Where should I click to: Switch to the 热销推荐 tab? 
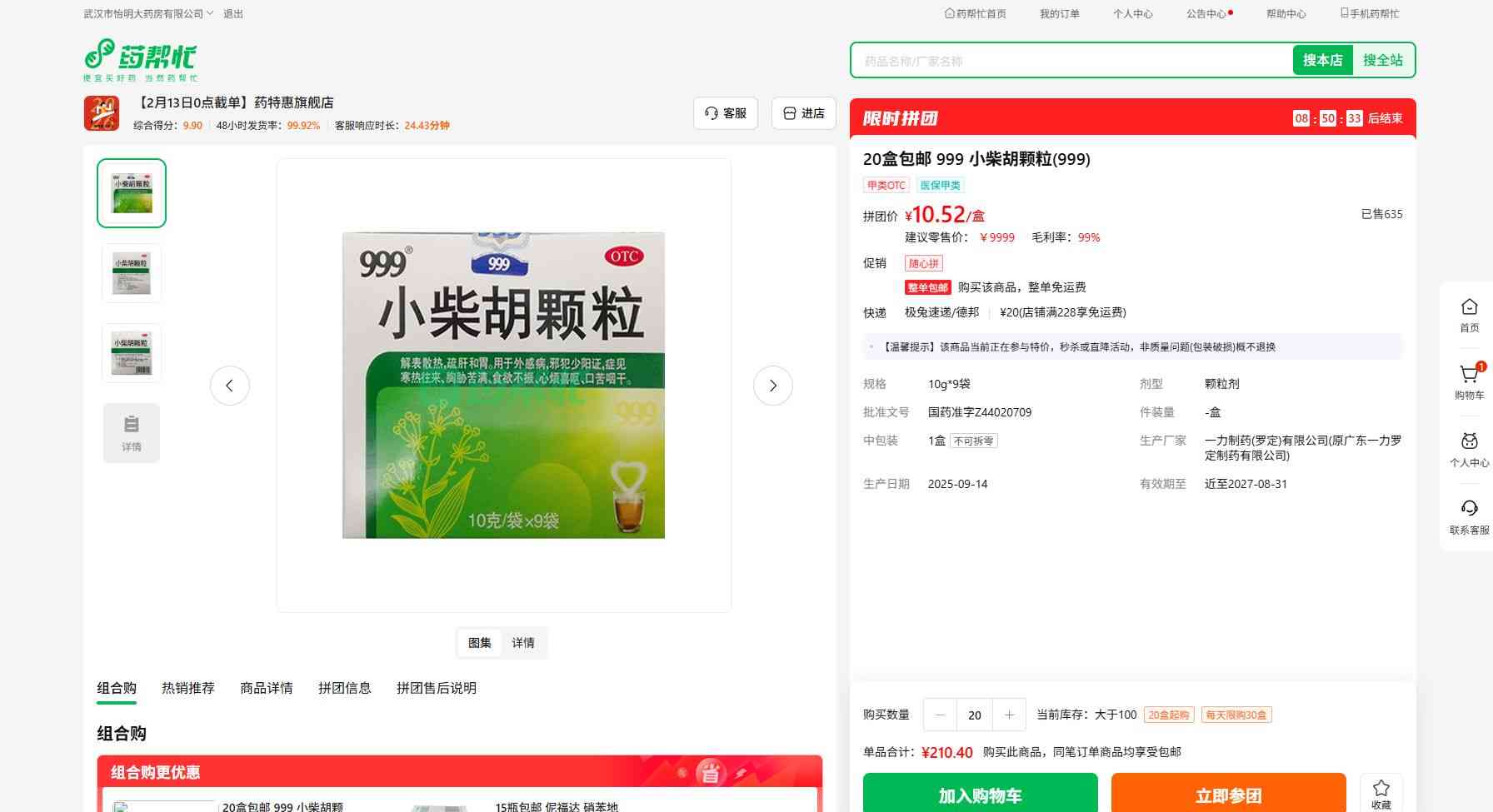188,688
